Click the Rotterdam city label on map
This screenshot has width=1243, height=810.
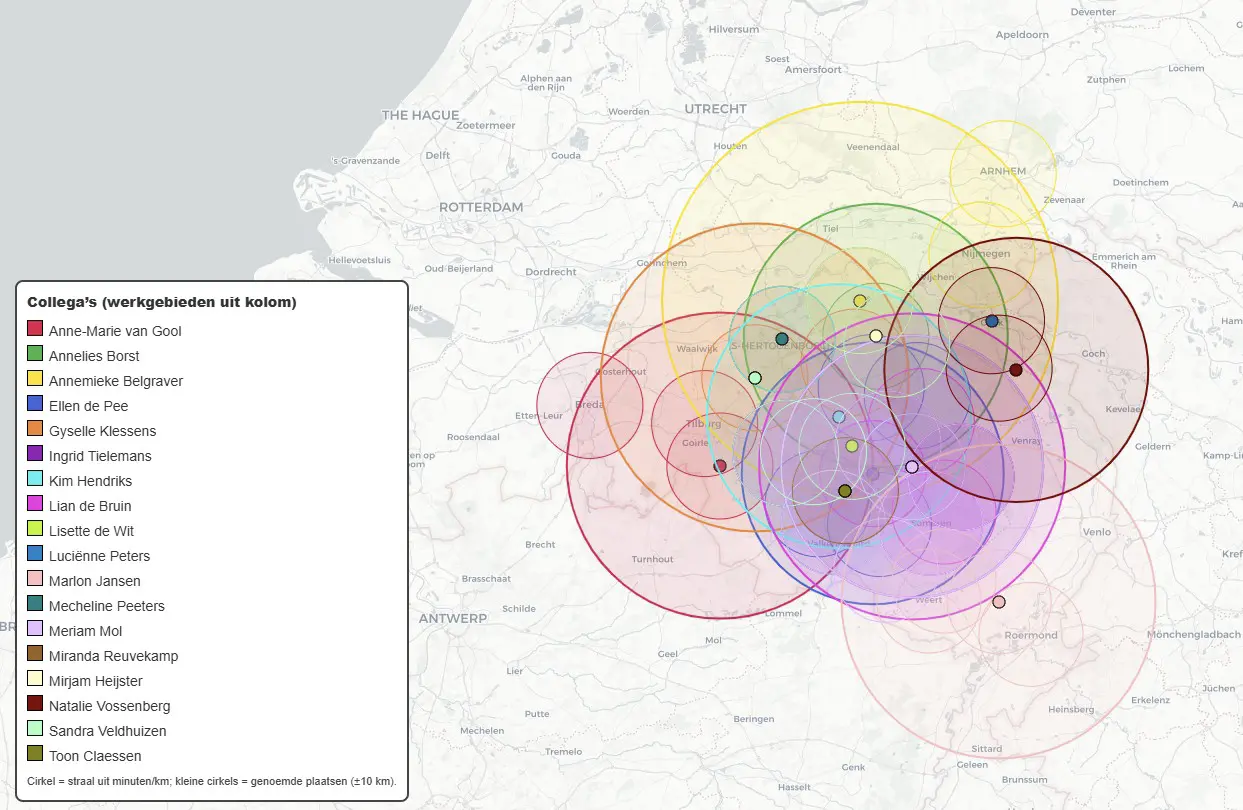point(481,207)
